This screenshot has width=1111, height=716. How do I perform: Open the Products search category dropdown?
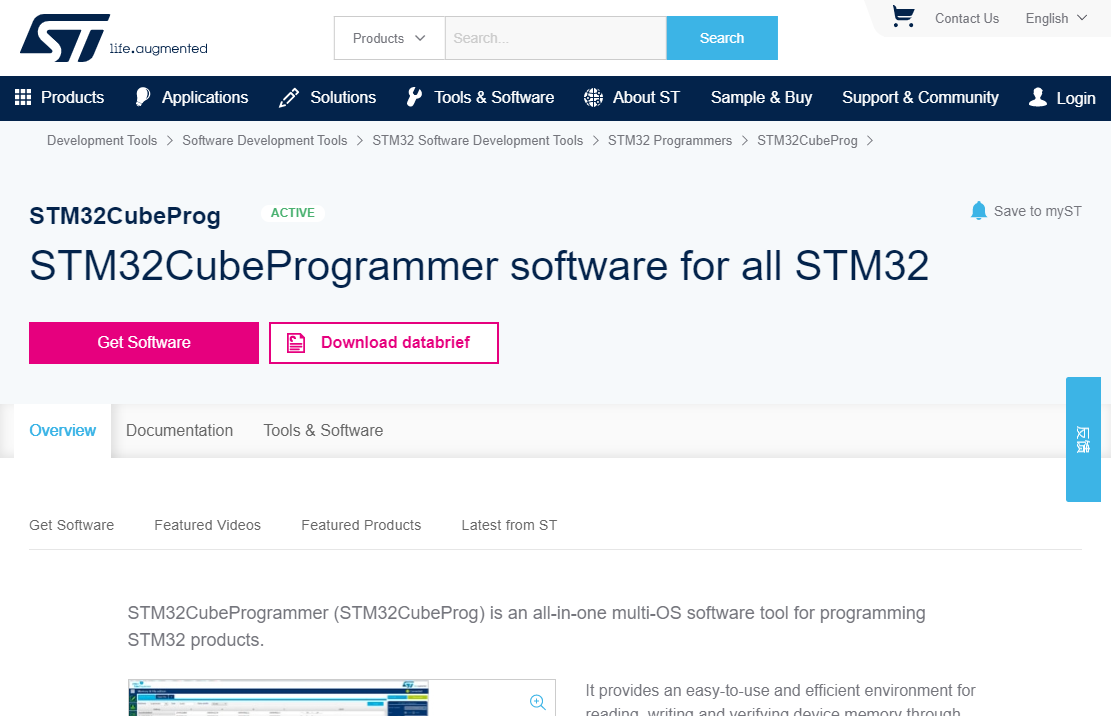pos(389,38)
